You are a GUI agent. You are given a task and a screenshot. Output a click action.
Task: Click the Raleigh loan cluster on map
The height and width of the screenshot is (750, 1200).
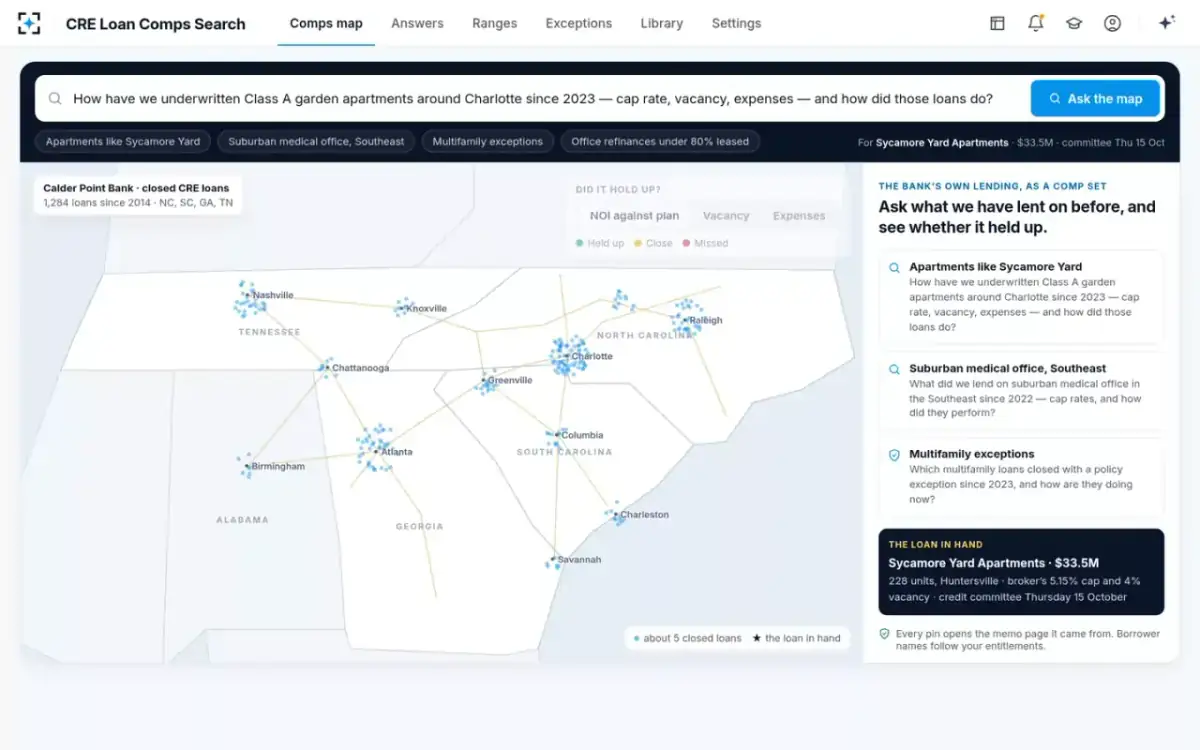[685, 317]
